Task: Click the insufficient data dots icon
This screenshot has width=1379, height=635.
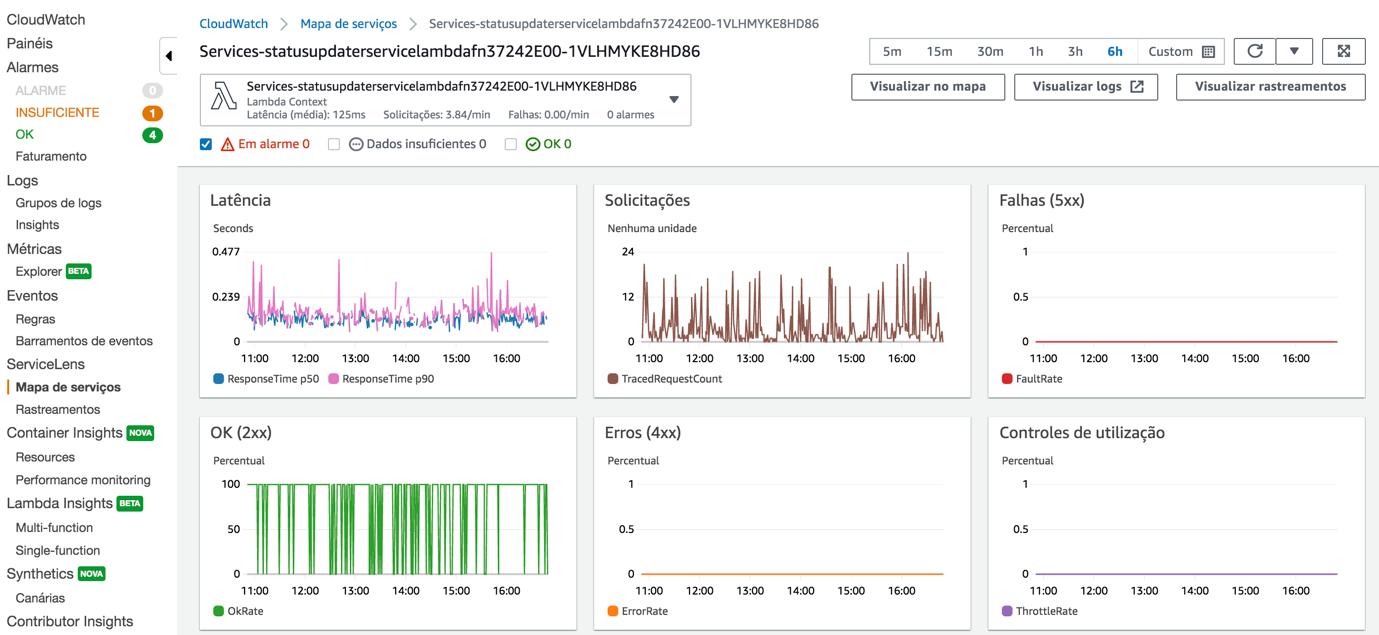Action: [355, 144]
